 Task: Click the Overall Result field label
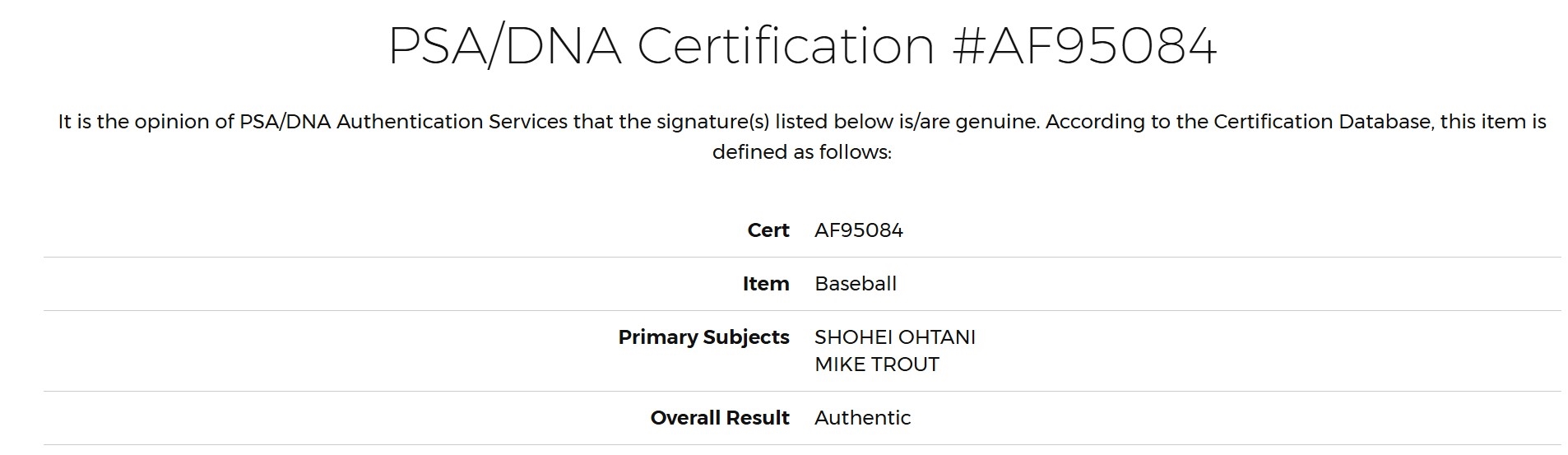pos(720,418)
